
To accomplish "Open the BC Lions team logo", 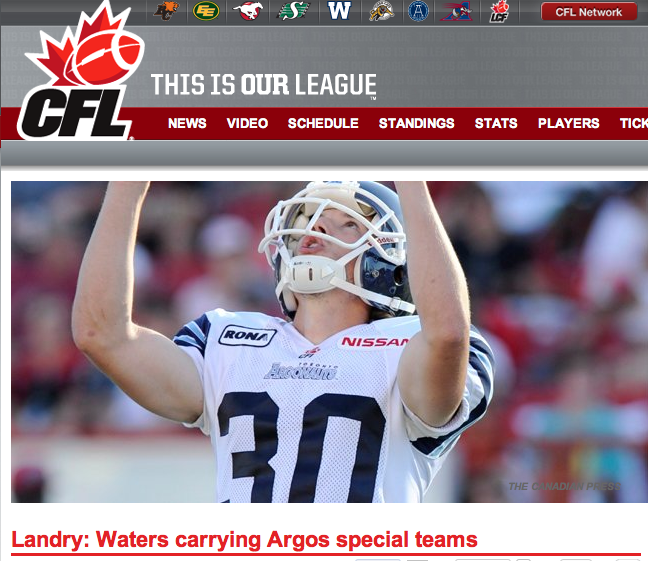I will 166,11.
